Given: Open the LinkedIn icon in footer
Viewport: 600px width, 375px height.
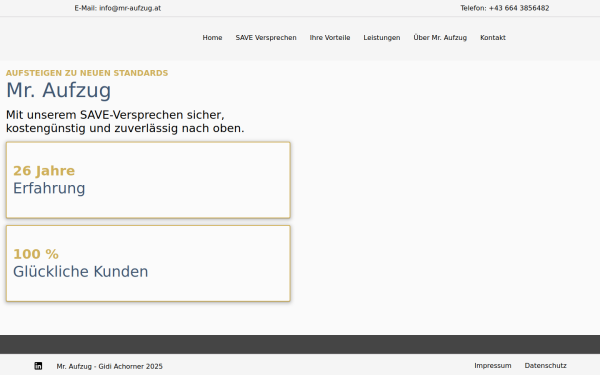Looking at the screenshot, I should coord(38,366).
